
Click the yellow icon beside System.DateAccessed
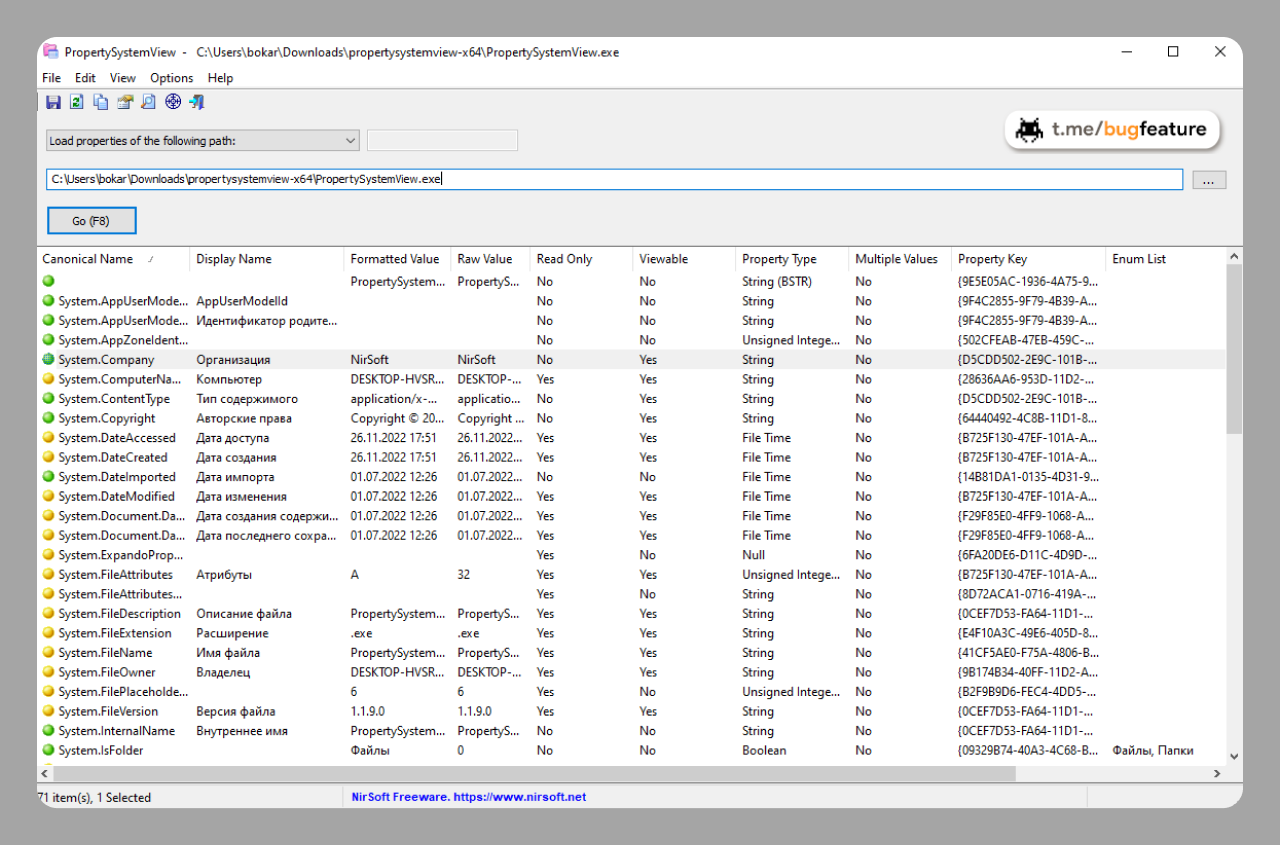coord(48,438)
